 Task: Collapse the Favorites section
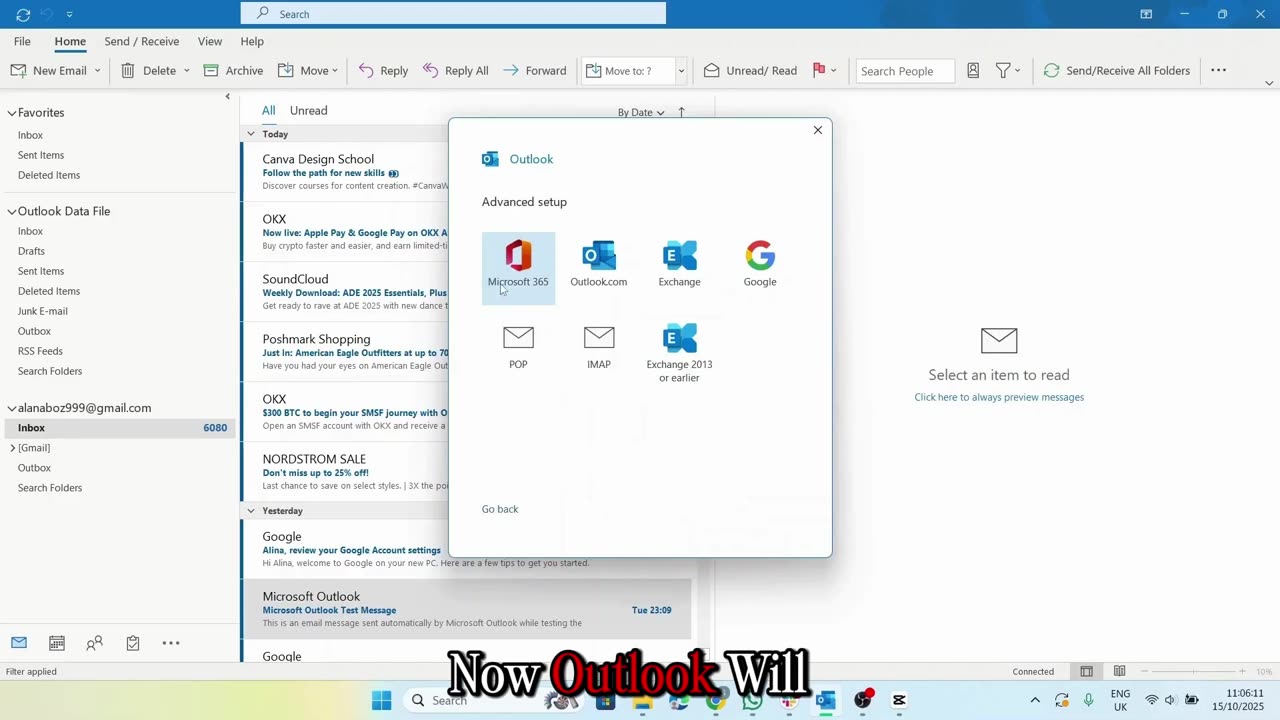pos(12,113)
